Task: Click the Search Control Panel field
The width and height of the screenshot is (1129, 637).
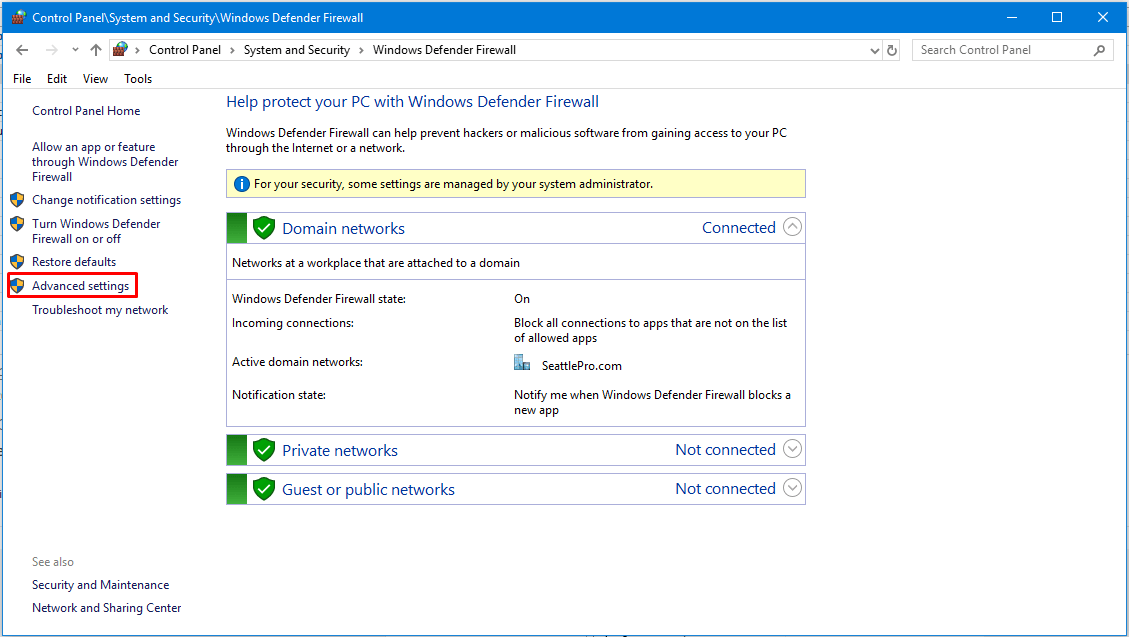Action: 1002,50
